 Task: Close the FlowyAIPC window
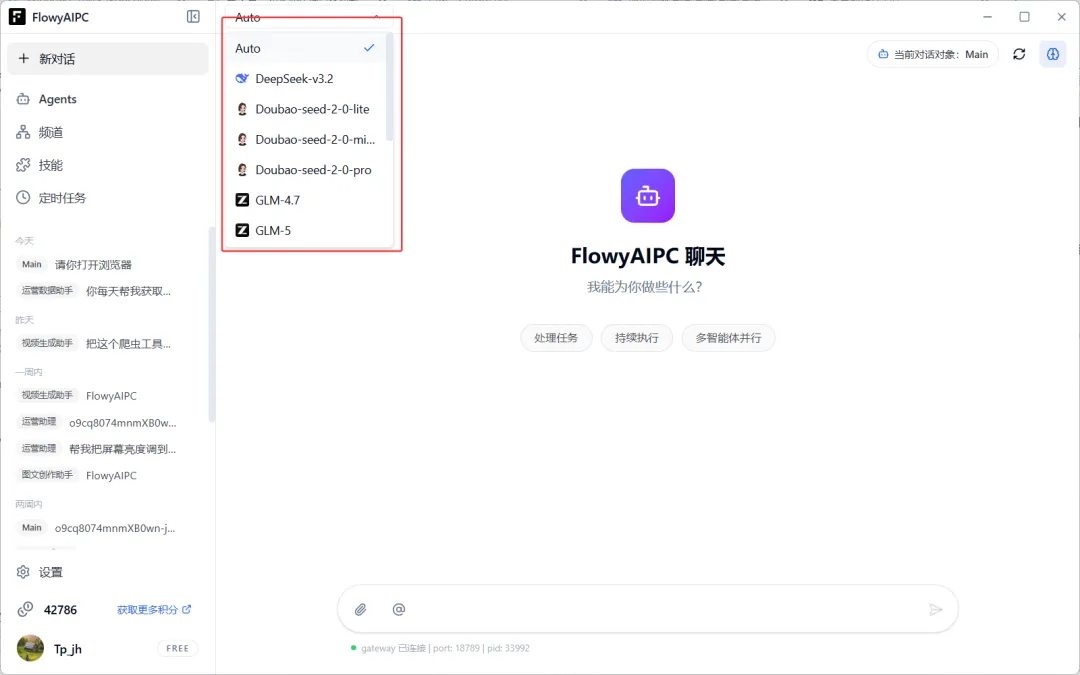click(x=1061, y=17)
